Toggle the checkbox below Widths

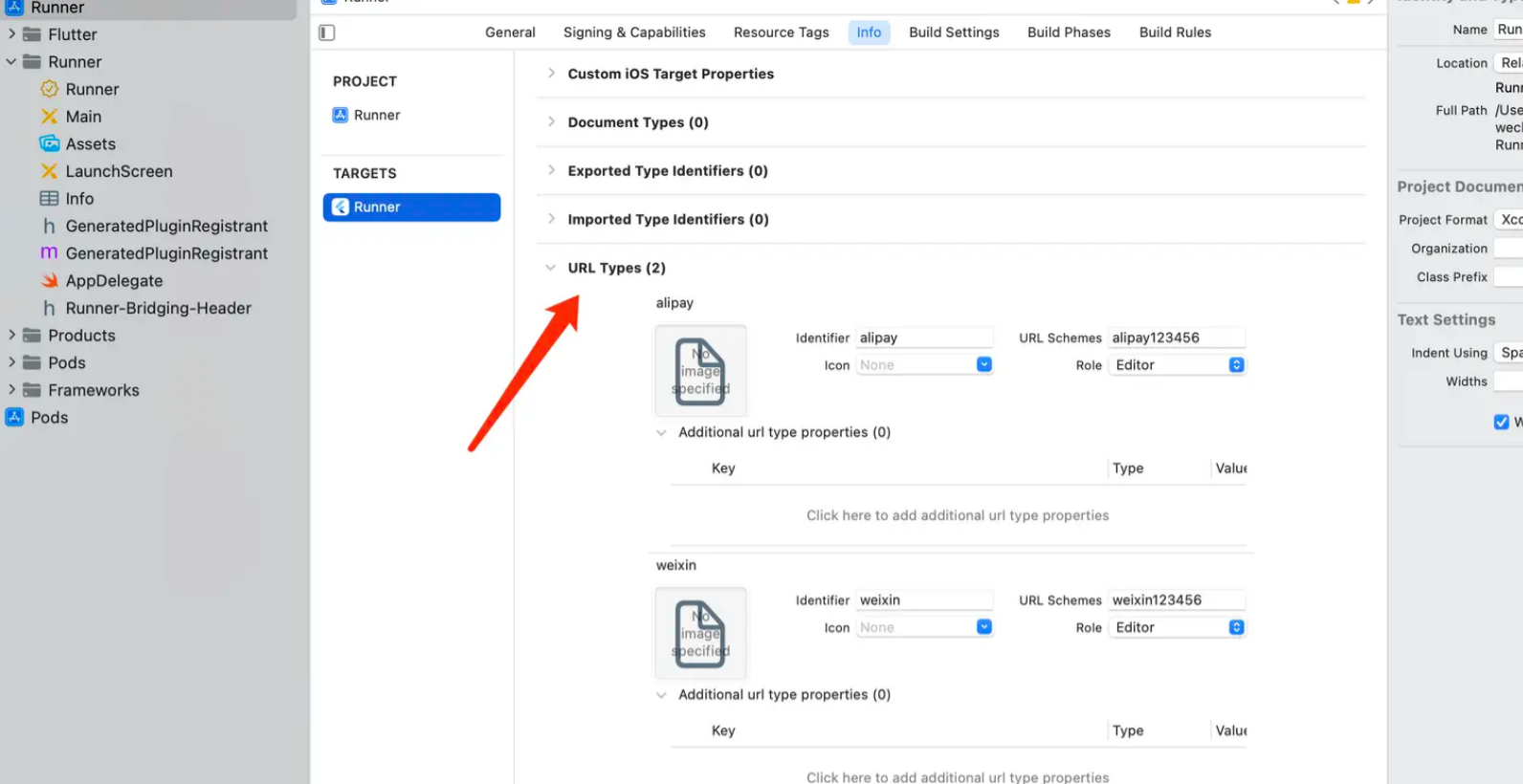[1501, 422]
